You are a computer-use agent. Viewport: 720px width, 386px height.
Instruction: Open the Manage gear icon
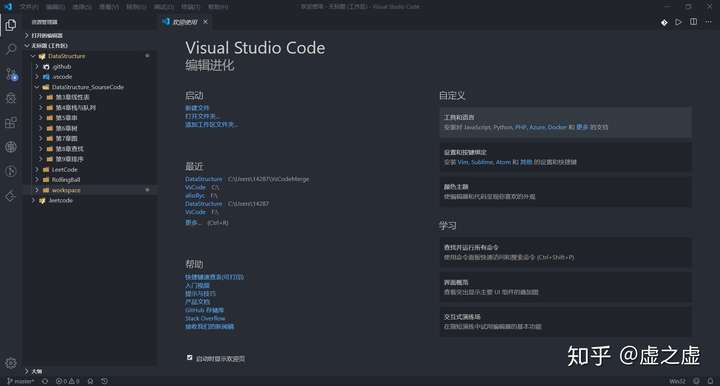click(x=11, y=363)
